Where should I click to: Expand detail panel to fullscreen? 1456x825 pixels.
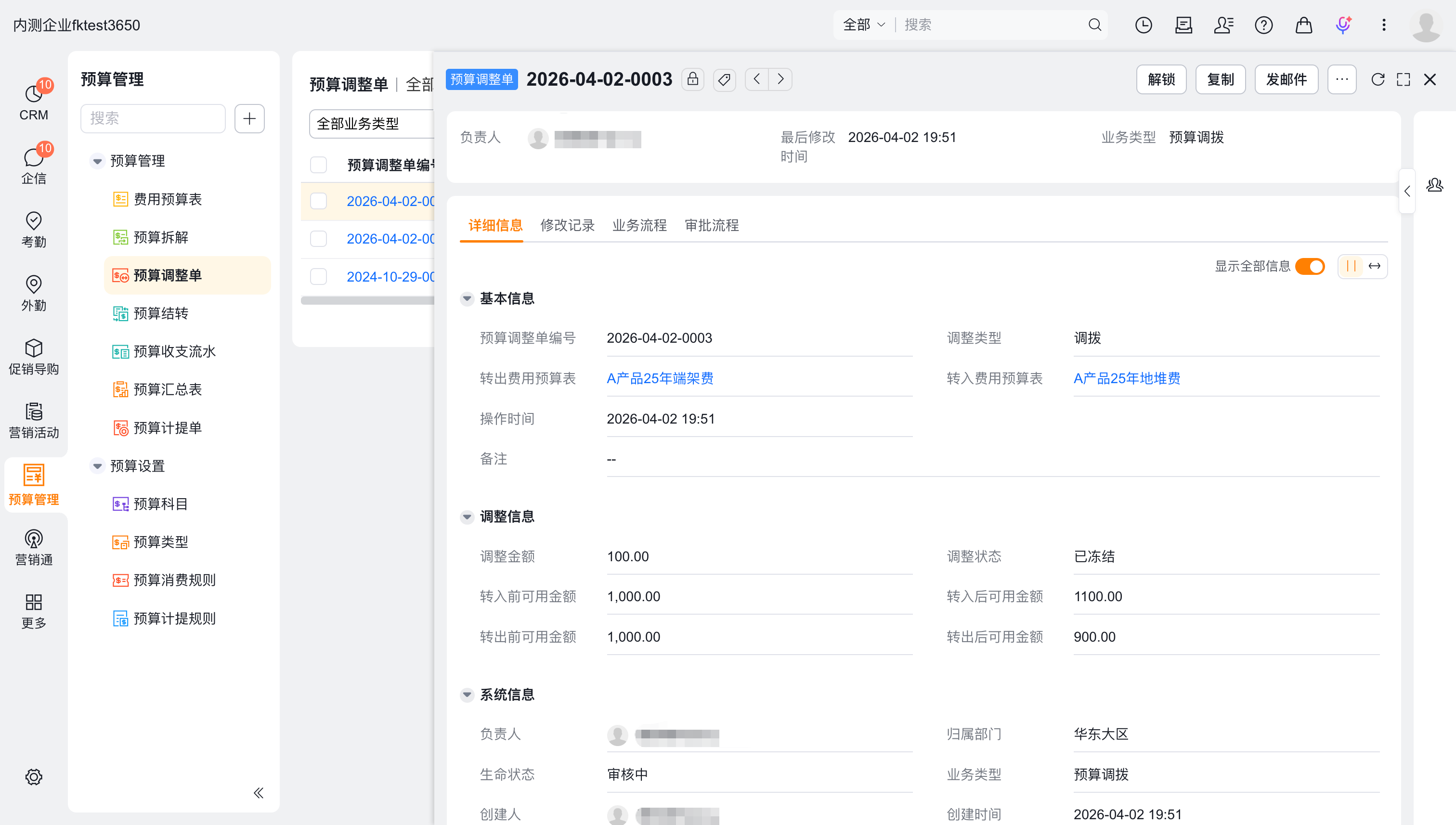coord(1404,79)
